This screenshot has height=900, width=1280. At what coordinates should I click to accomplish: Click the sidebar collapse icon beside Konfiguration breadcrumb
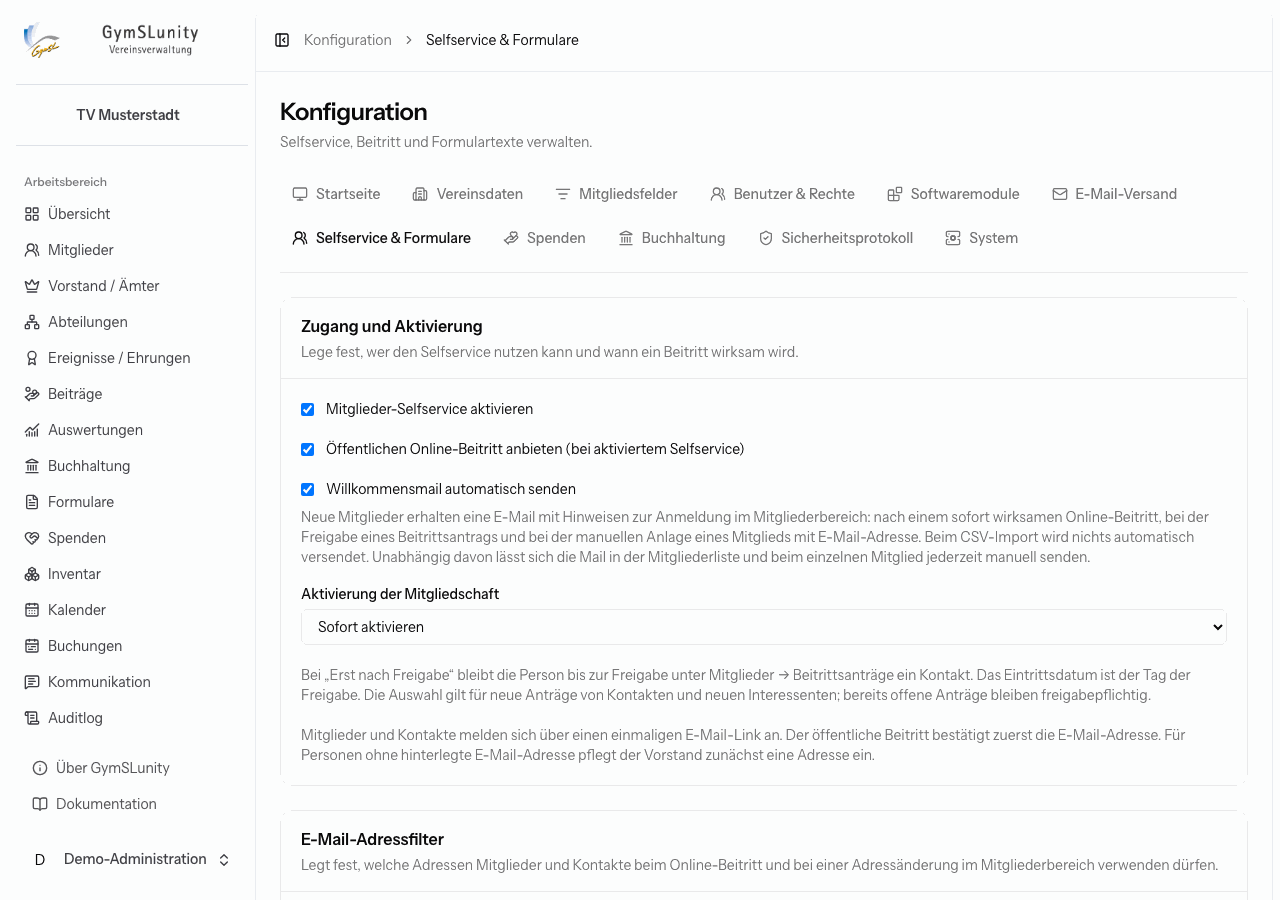pos(282,40)
